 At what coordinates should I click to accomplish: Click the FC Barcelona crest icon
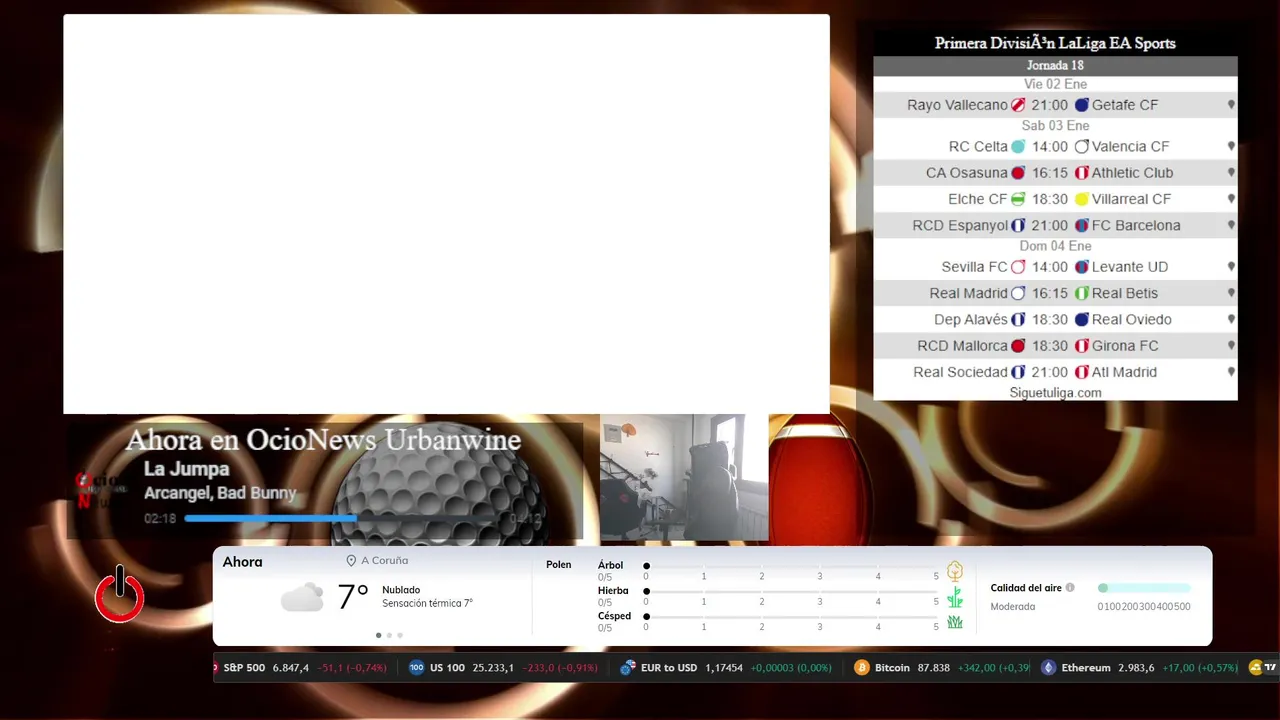tap(1082, 225)
